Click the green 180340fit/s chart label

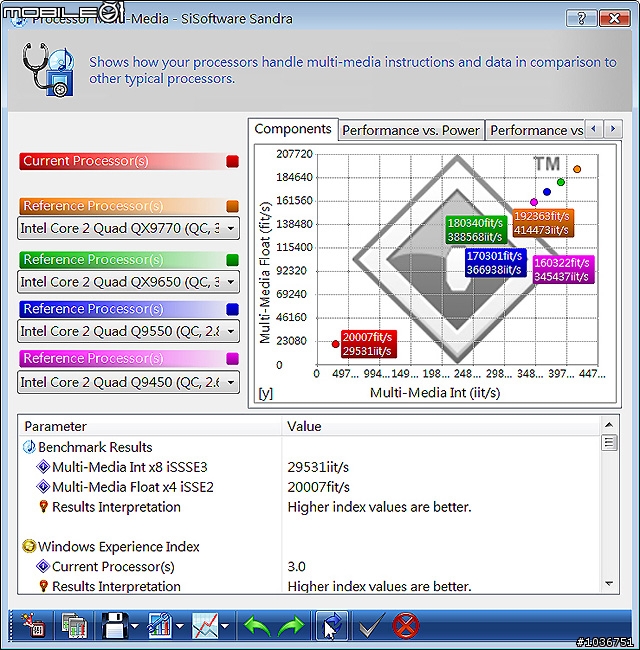[476, 230]
